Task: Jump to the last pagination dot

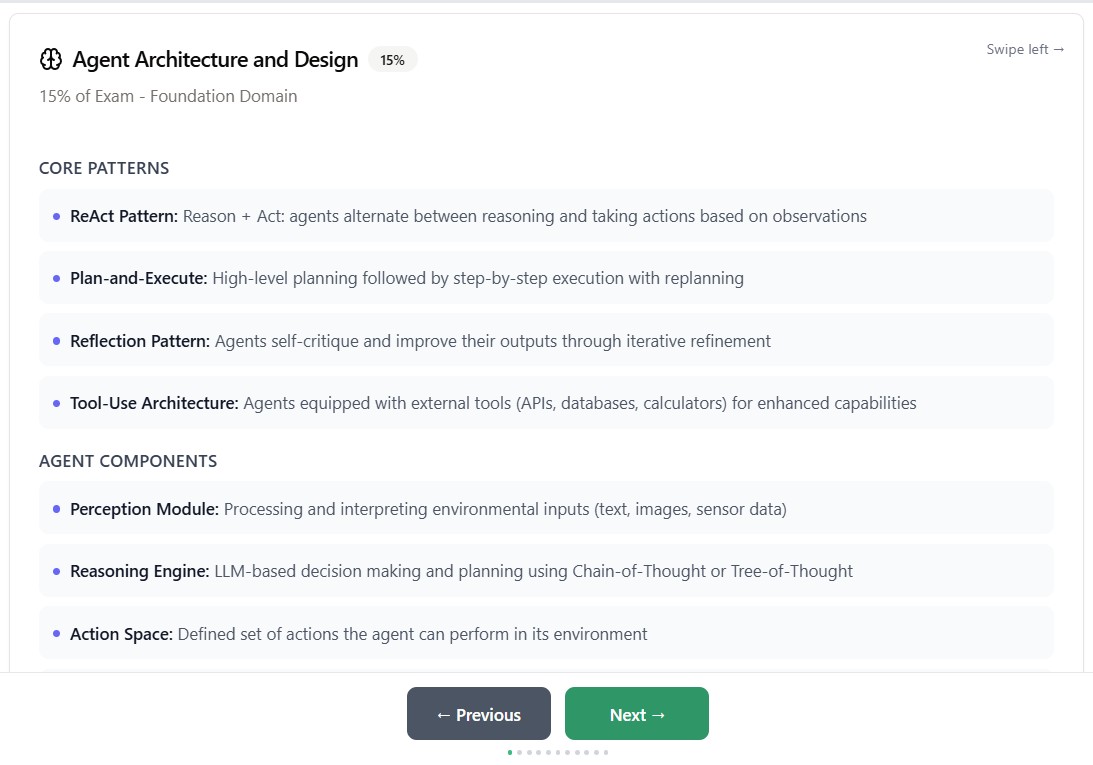Action: click(606, 752)
